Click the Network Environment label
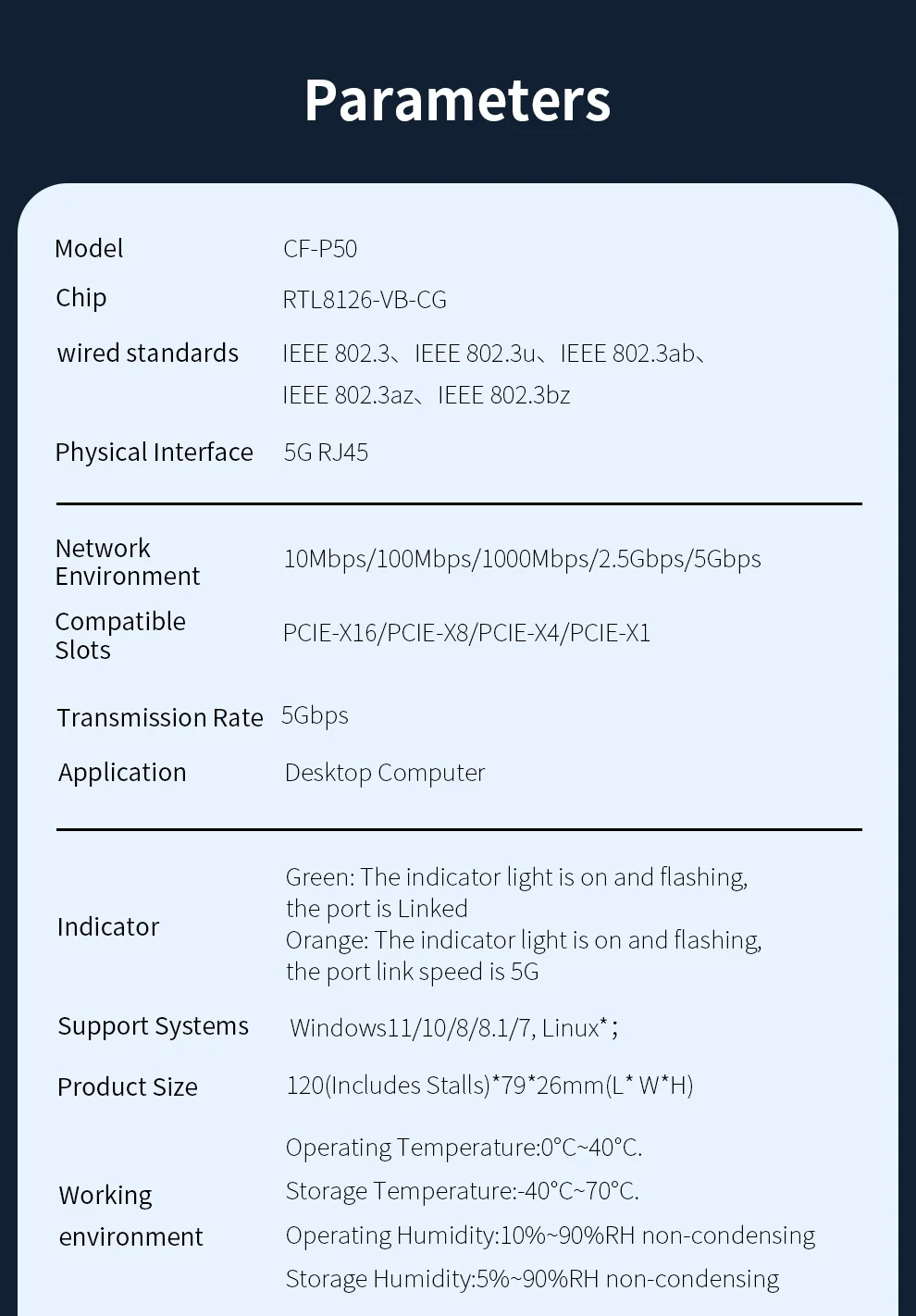The image size is (916, 1316). 127,562
